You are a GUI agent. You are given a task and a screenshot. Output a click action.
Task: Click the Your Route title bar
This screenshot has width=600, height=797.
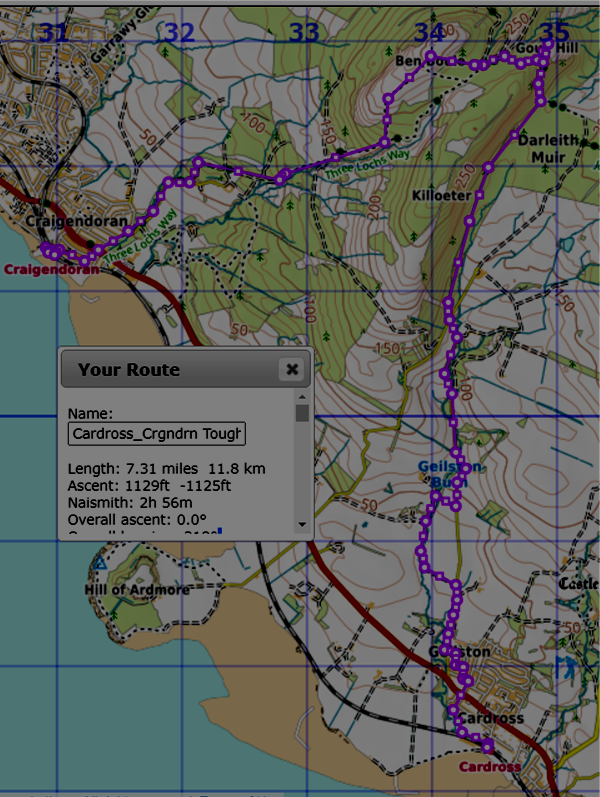[170, 369]
